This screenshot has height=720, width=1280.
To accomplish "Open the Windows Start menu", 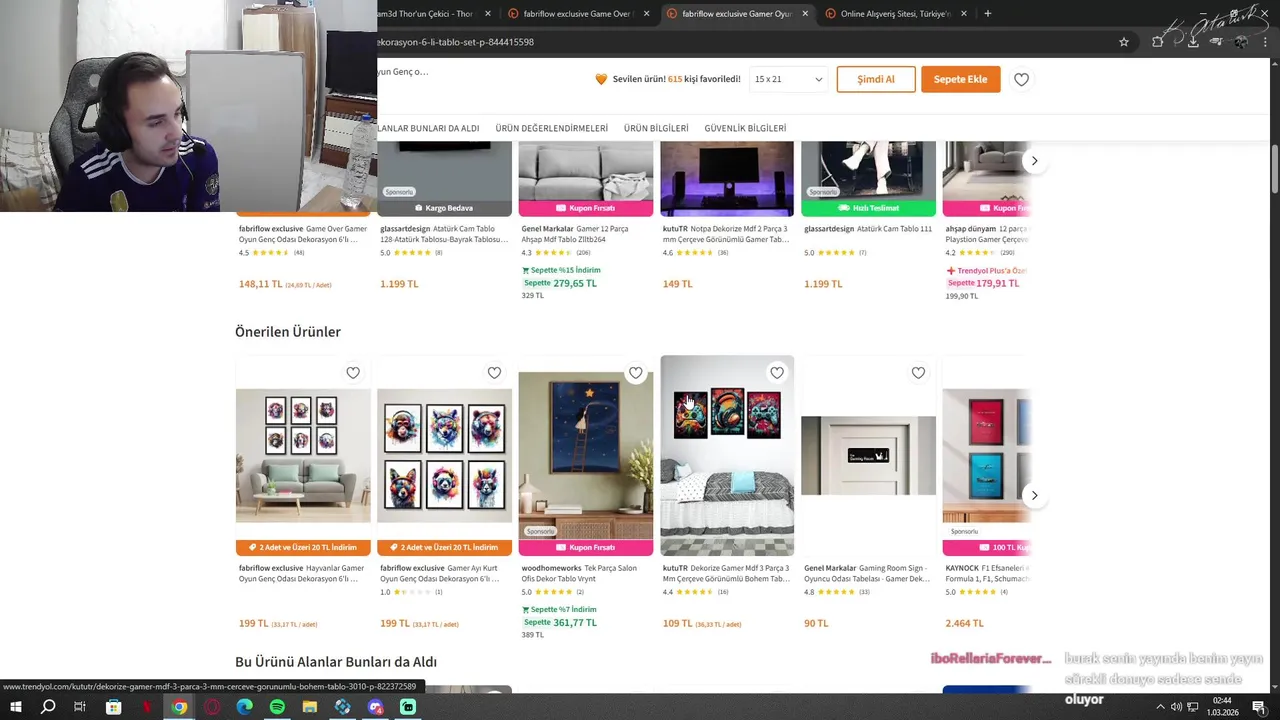I will [16, 707].
